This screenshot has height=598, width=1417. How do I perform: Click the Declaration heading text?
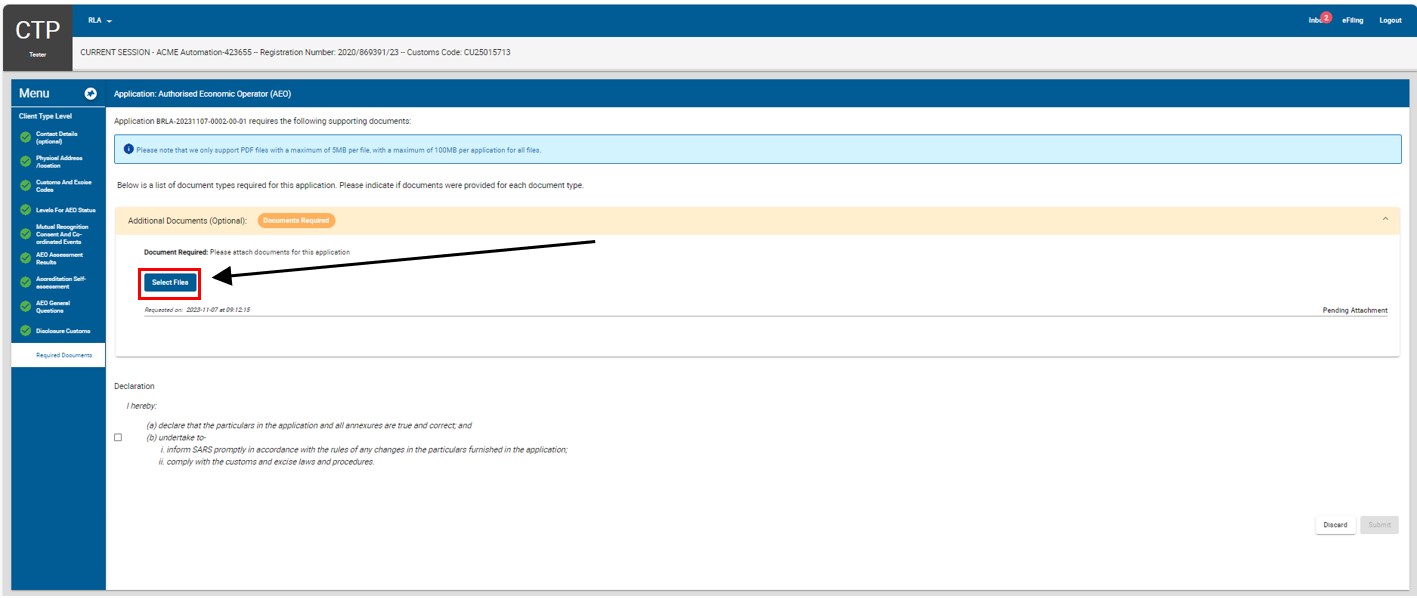click(135, 386)
